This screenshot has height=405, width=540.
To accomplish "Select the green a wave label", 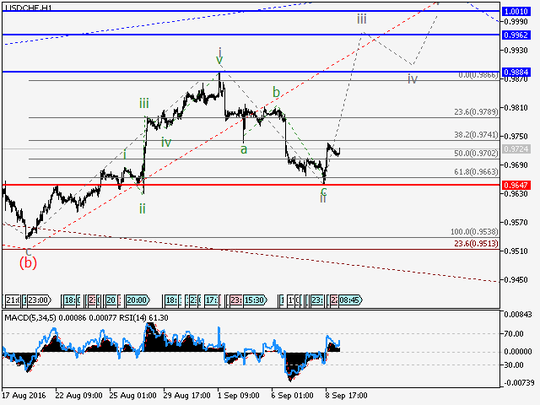I will pos(244,150).
